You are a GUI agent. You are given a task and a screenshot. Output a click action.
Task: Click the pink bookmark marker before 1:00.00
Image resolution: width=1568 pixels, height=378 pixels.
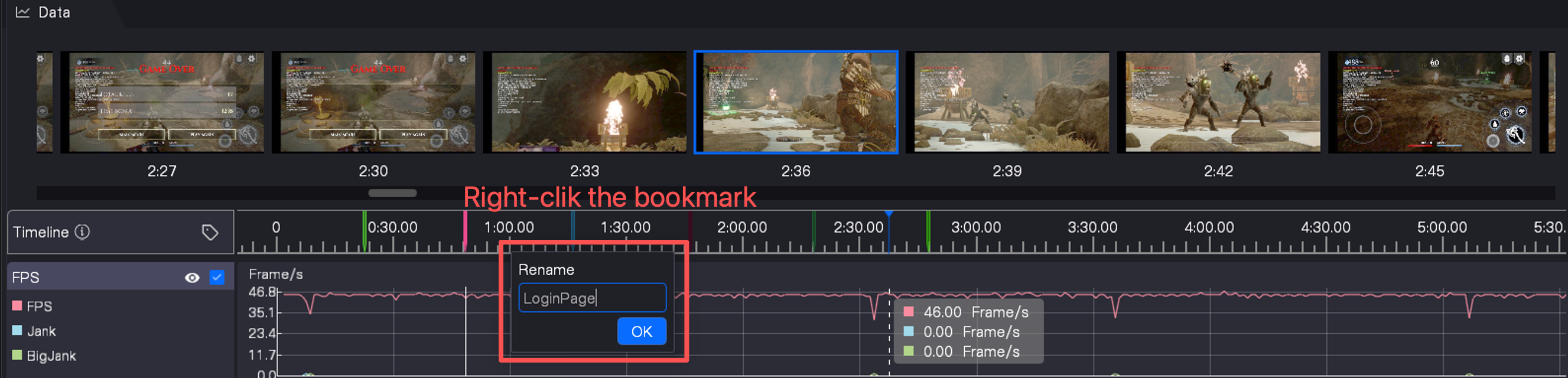pos(465,232)
